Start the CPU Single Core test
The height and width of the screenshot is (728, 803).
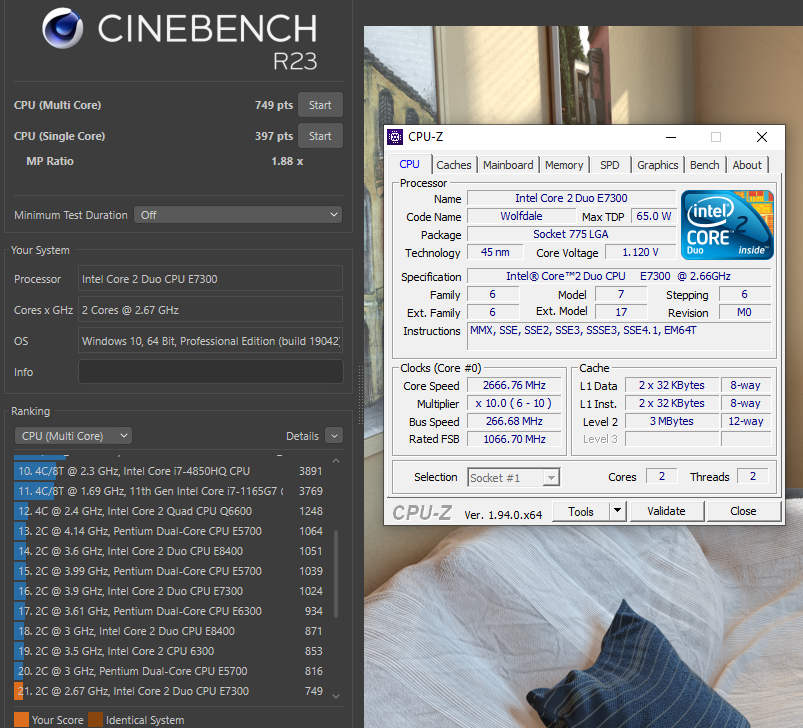pos(320,136)
